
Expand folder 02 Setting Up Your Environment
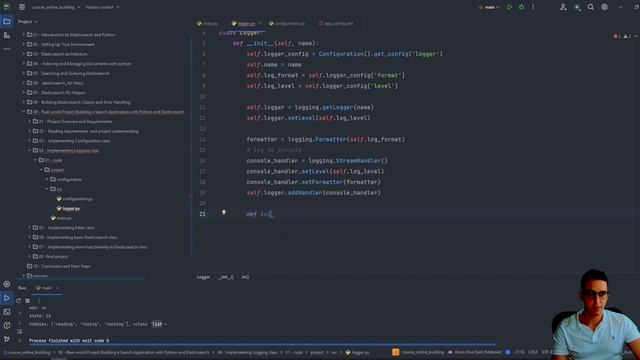[24, 44]
